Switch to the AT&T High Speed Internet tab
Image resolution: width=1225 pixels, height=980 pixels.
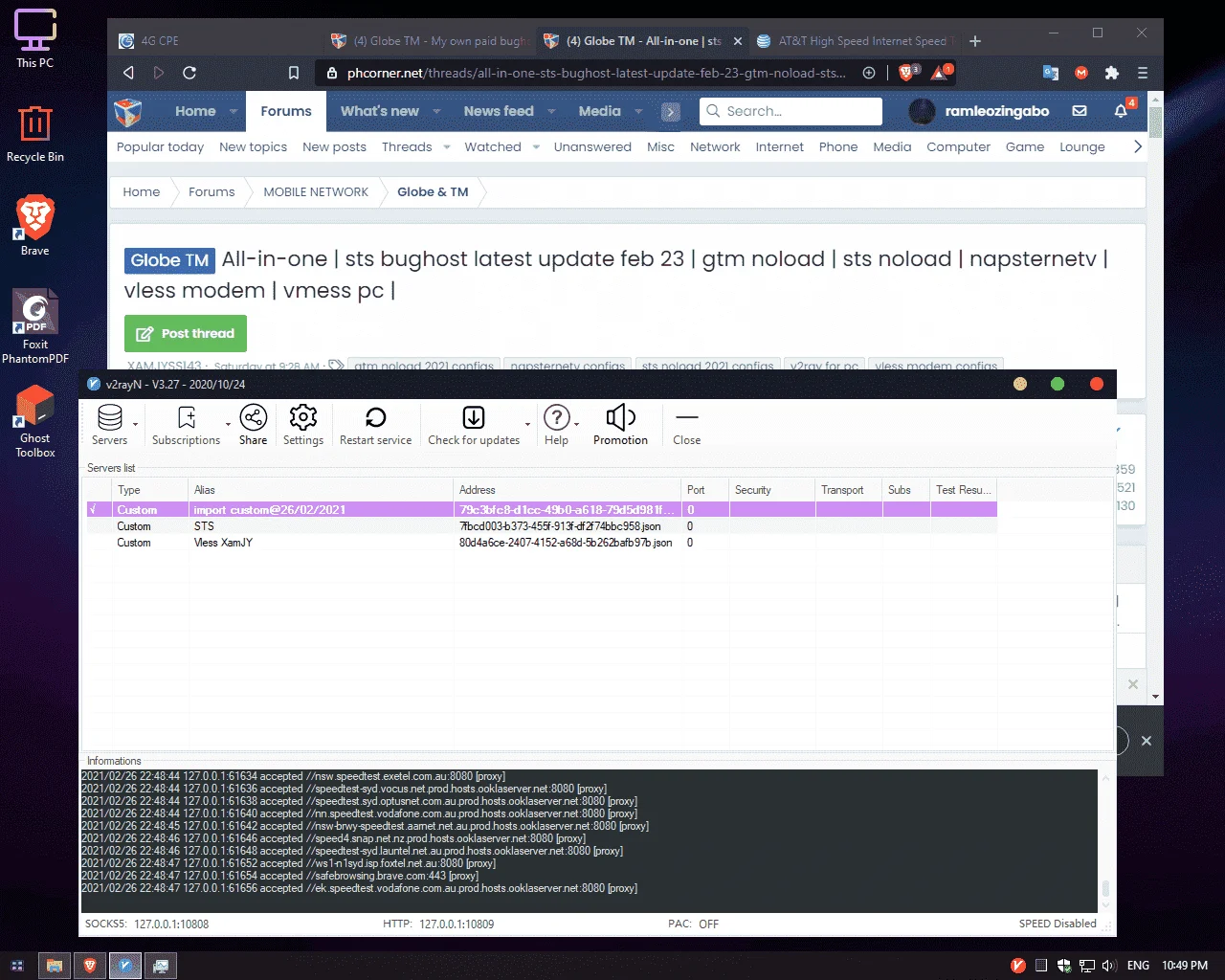[855, 41]
